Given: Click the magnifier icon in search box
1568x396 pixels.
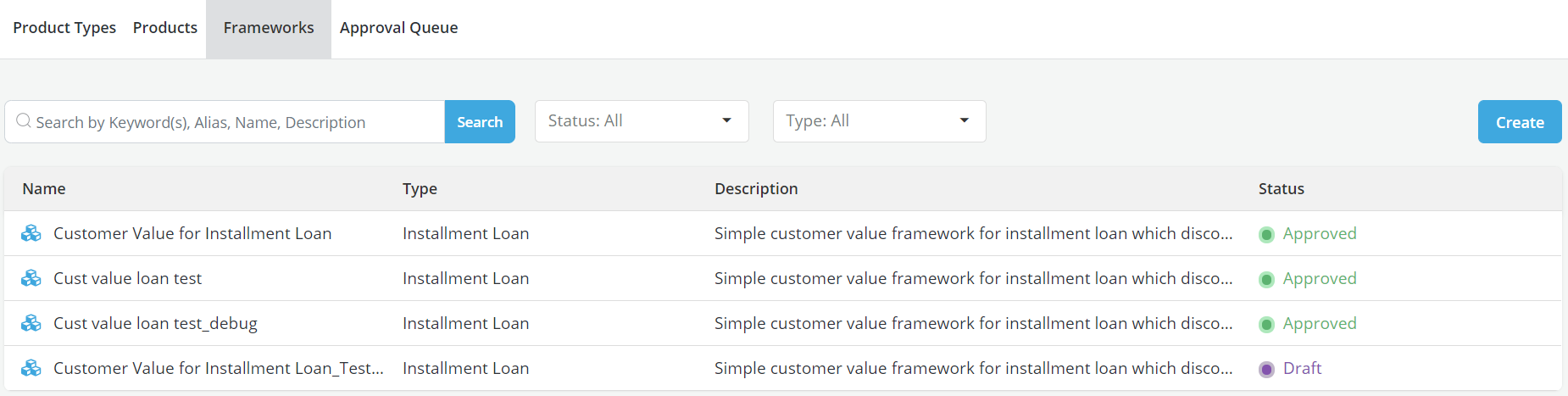Looking at the screenshot, I should click(x=24, y=121).
